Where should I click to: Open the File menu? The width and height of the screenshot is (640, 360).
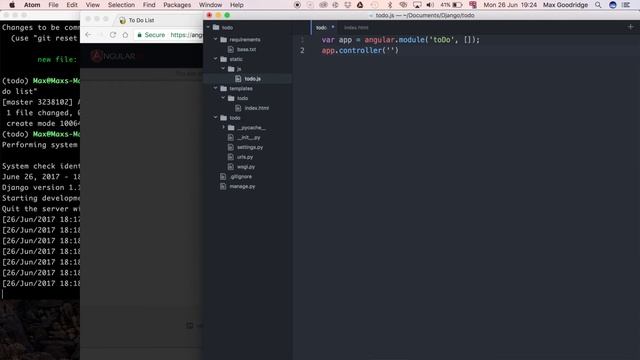click(x=53, y=5)
